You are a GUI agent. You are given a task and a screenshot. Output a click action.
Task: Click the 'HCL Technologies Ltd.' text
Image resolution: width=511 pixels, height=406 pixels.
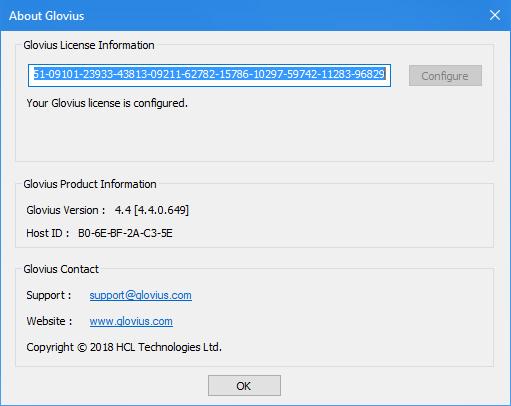coord(169,347)
